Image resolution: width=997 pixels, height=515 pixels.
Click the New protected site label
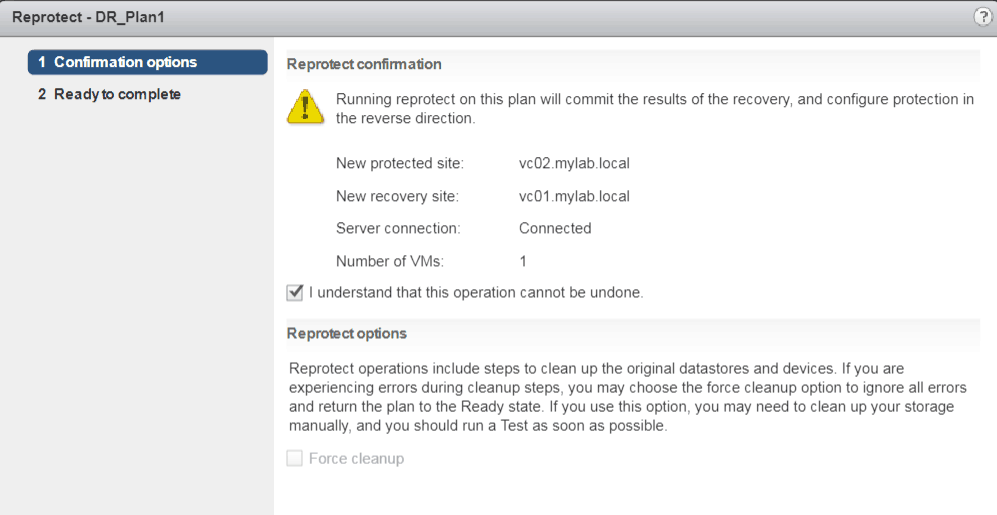(400, 163)
